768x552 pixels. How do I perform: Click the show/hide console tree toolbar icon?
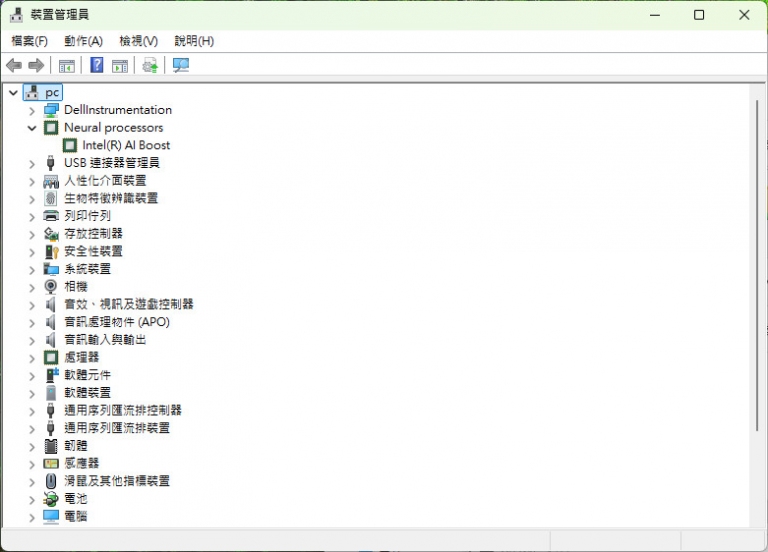pos(67,66)
